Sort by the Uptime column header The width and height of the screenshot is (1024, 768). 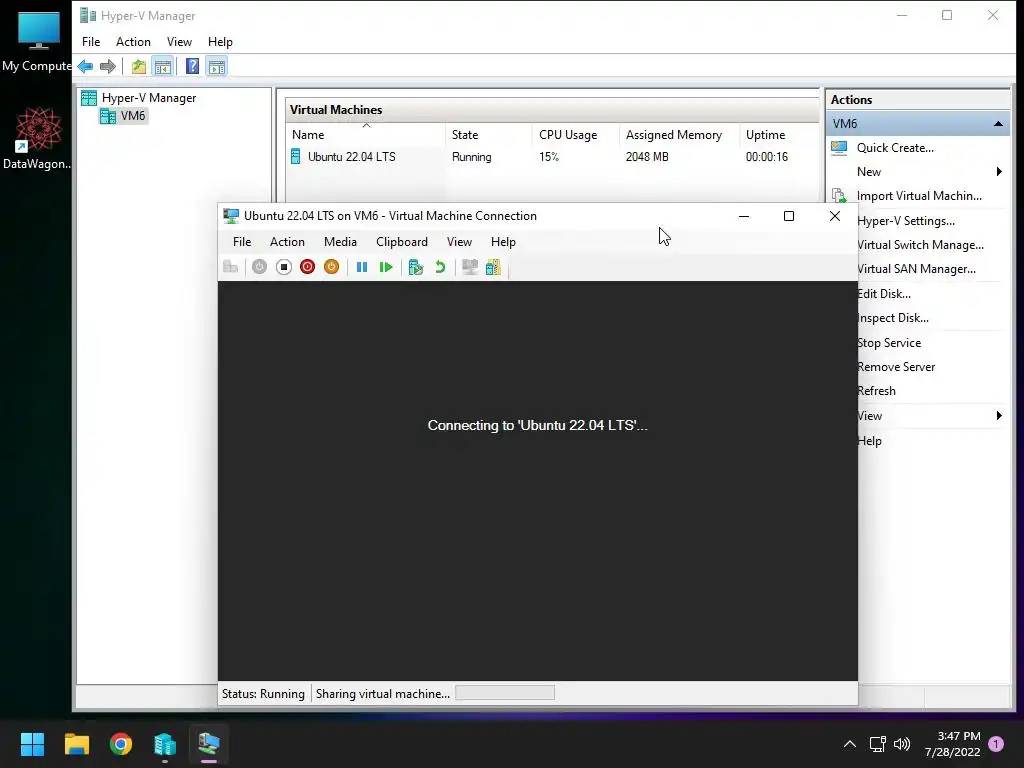778,135
